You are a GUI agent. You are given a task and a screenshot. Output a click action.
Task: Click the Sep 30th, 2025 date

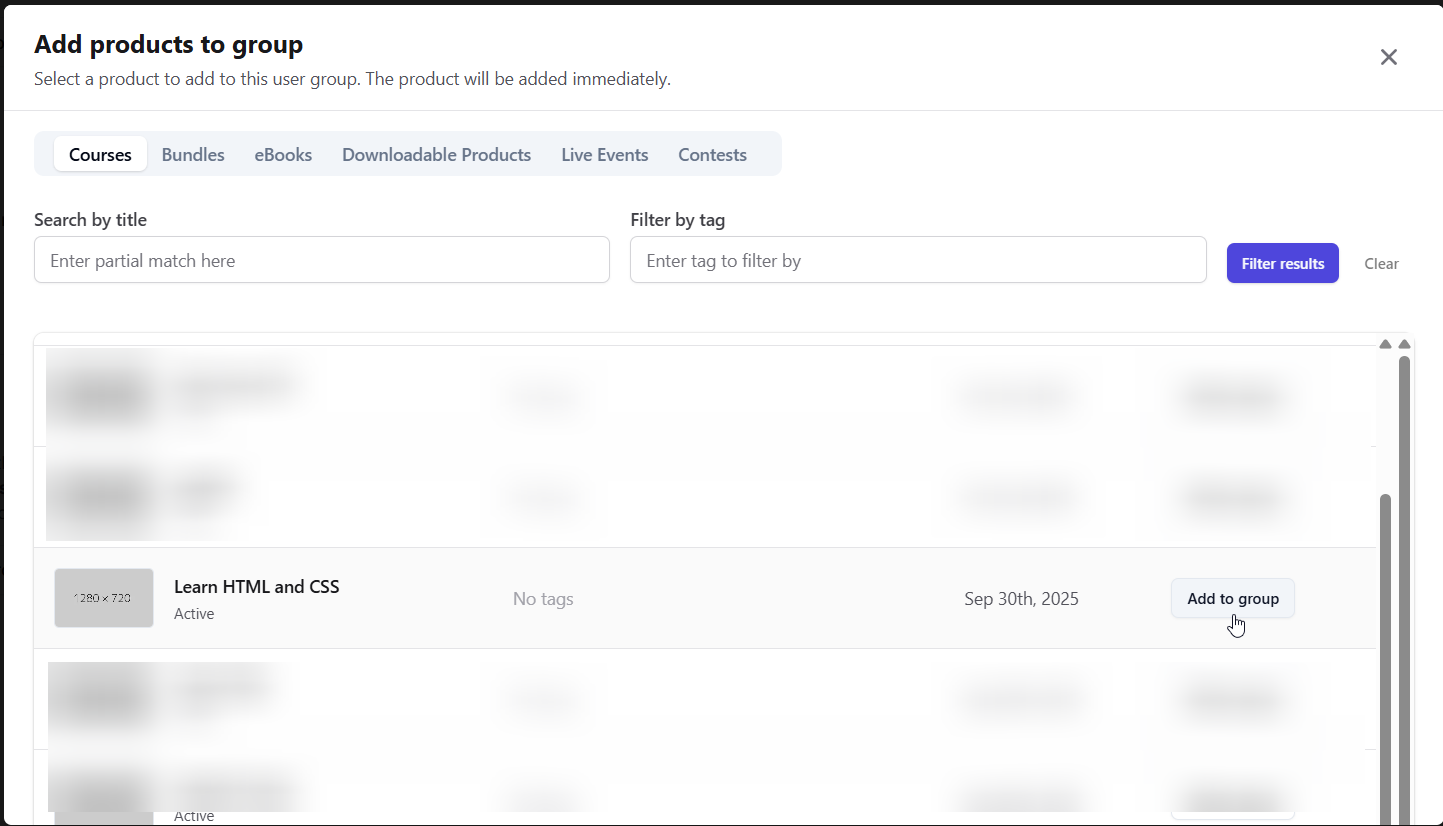tap(1021, 599)
